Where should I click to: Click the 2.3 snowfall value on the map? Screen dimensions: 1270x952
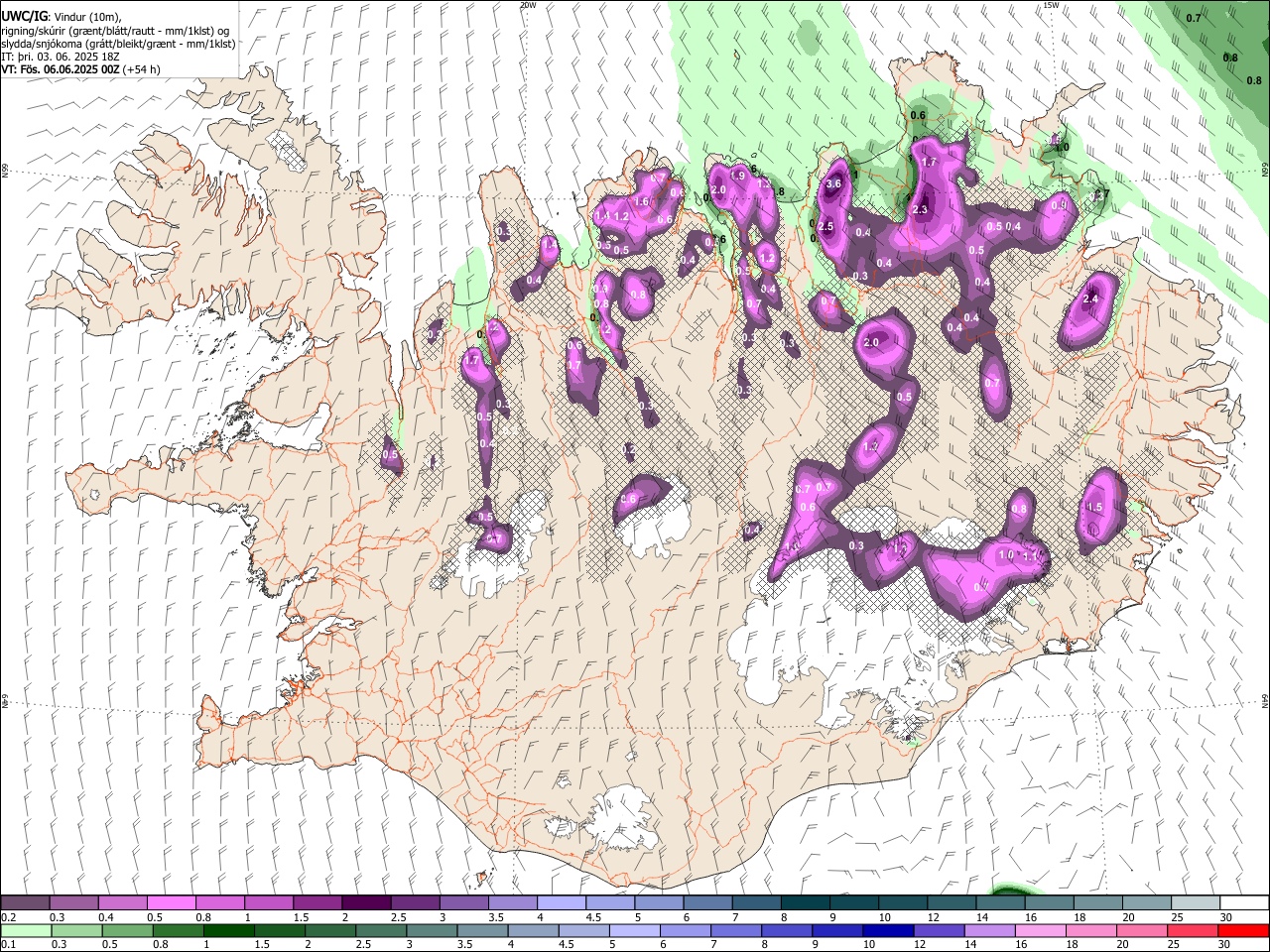click(x=920, y=209)
